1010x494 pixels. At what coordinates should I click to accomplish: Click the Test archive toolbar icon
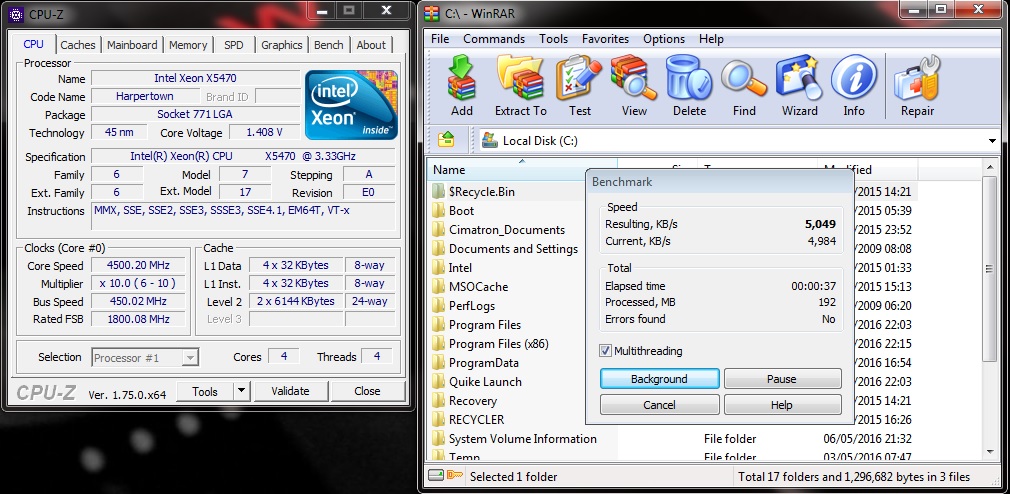click(579, 79)
